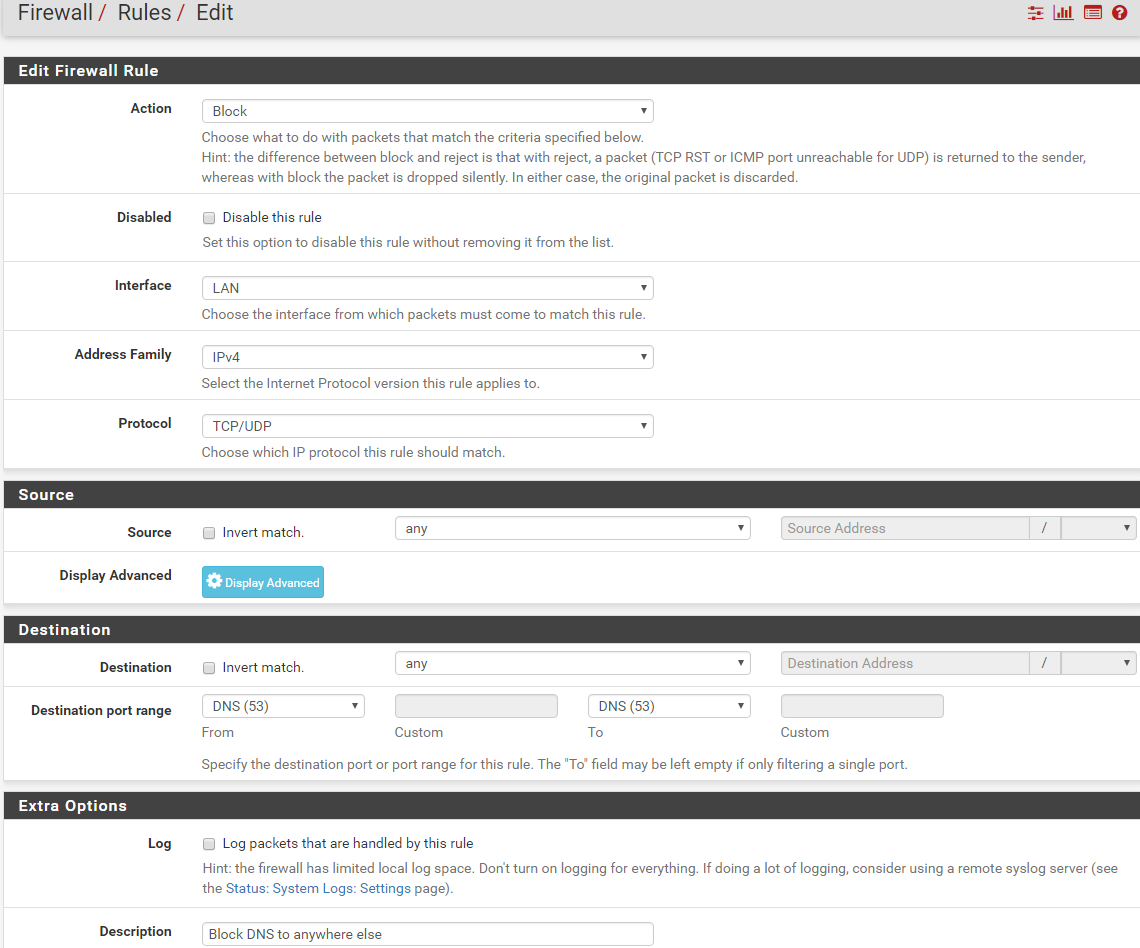Go to Rules in the breadcrumb
The width and height of the screenshot is (1140, 948).
144,13
